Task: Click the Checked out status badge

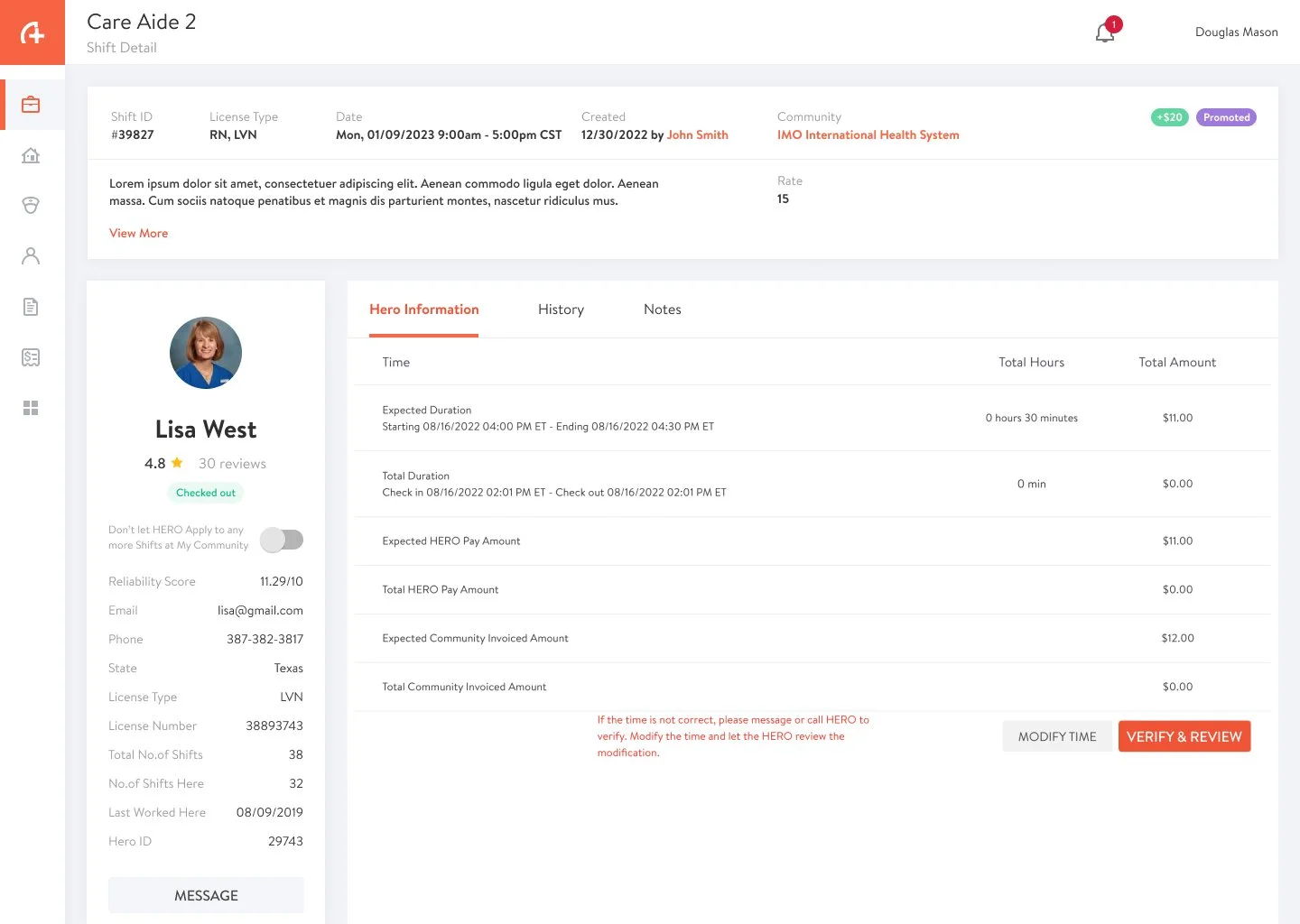Action: (x=206, y=493)
